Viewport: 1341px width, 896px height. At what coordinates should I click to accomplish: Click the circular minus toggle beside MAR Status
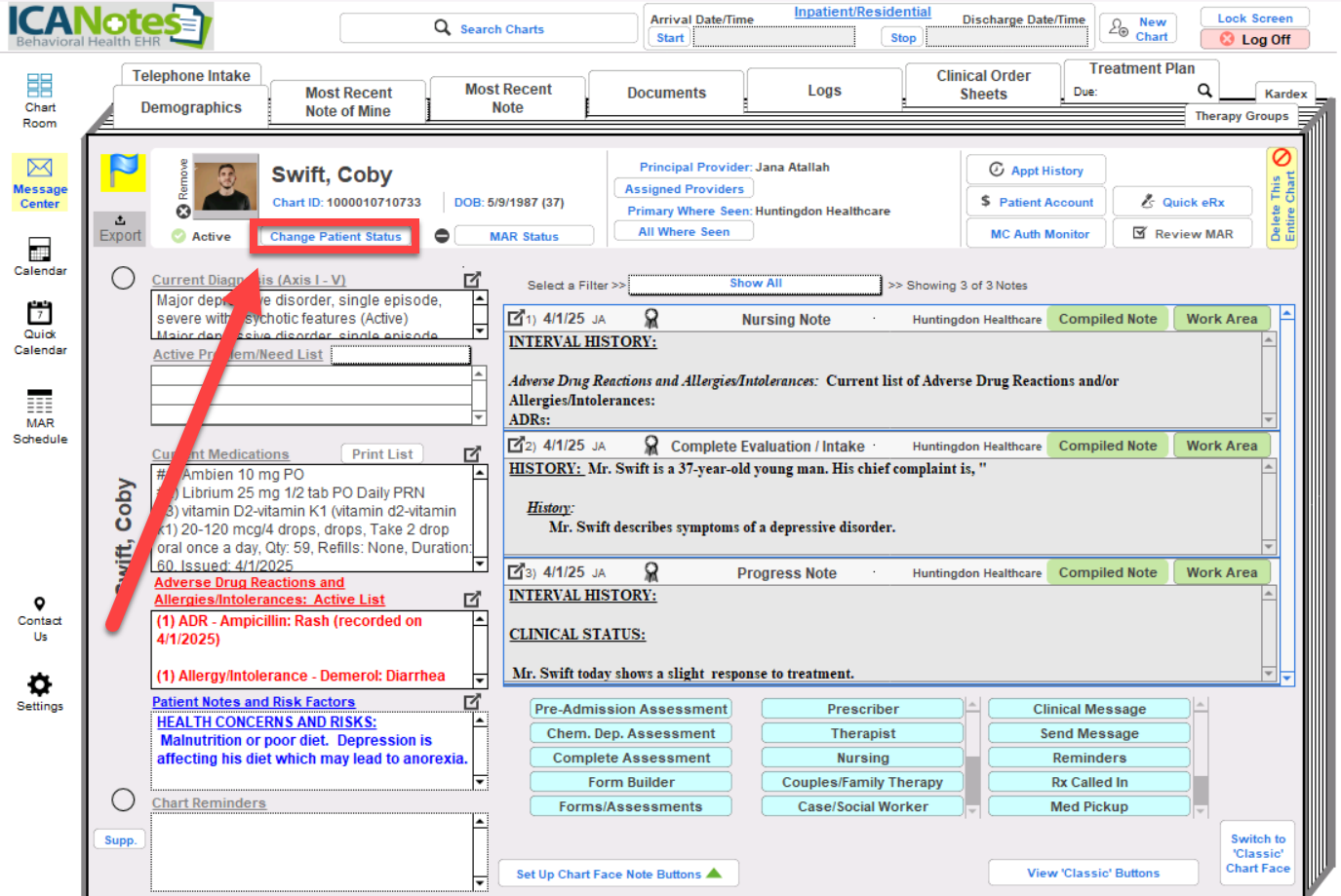pos(442,236)
